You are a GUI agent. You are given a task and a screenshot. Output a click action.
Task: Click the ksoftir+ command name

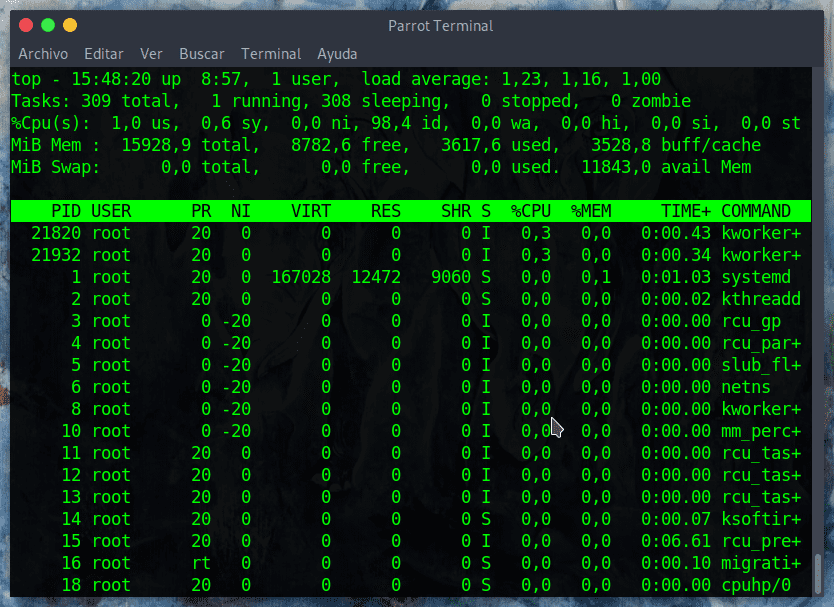pyautogui.click(x=761, y=519)
